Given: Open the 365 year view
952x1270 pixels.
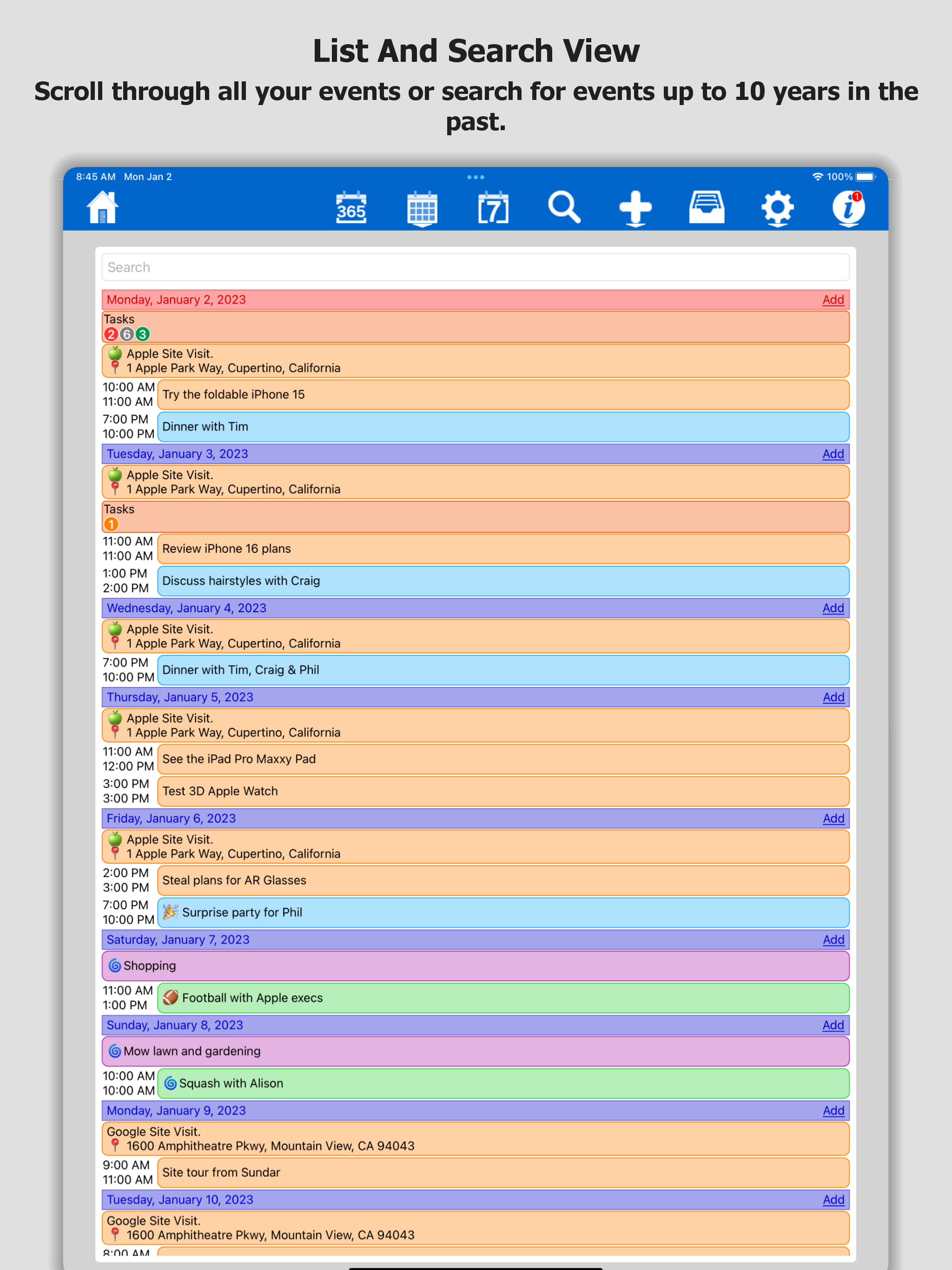Looking at the screenshot, I should [x=351, y=208].
